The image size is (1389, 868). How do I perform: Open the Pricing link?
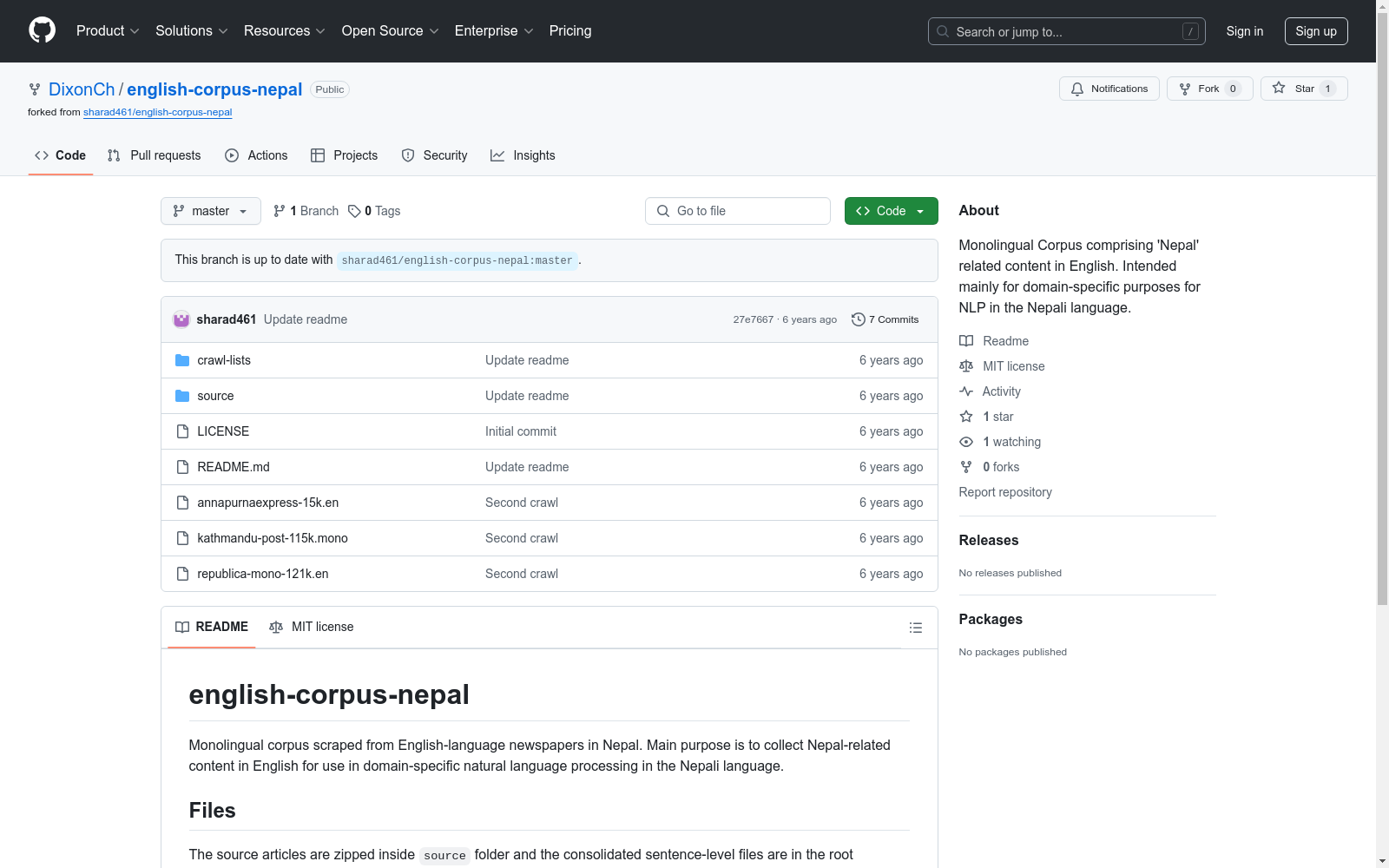click(570, 31)
